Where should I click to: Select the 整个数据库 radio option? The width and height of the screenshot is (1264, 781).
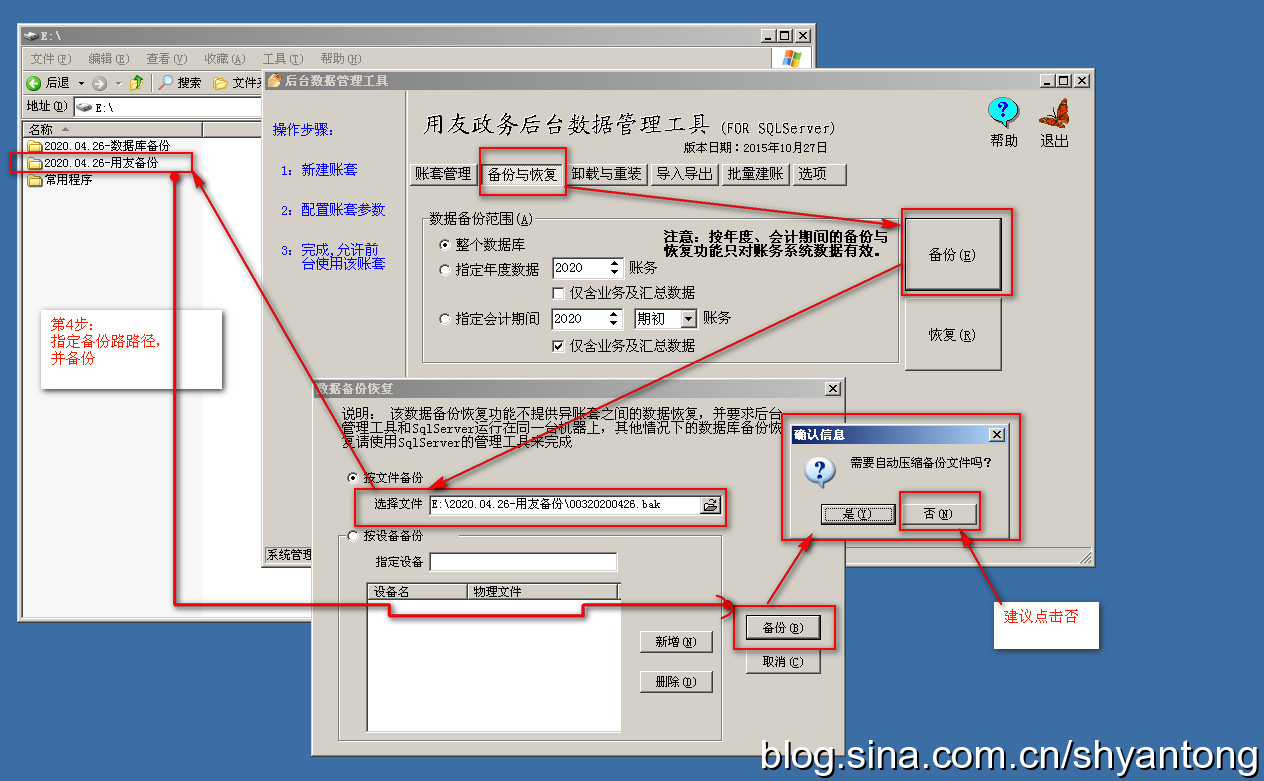pos(445,244)
